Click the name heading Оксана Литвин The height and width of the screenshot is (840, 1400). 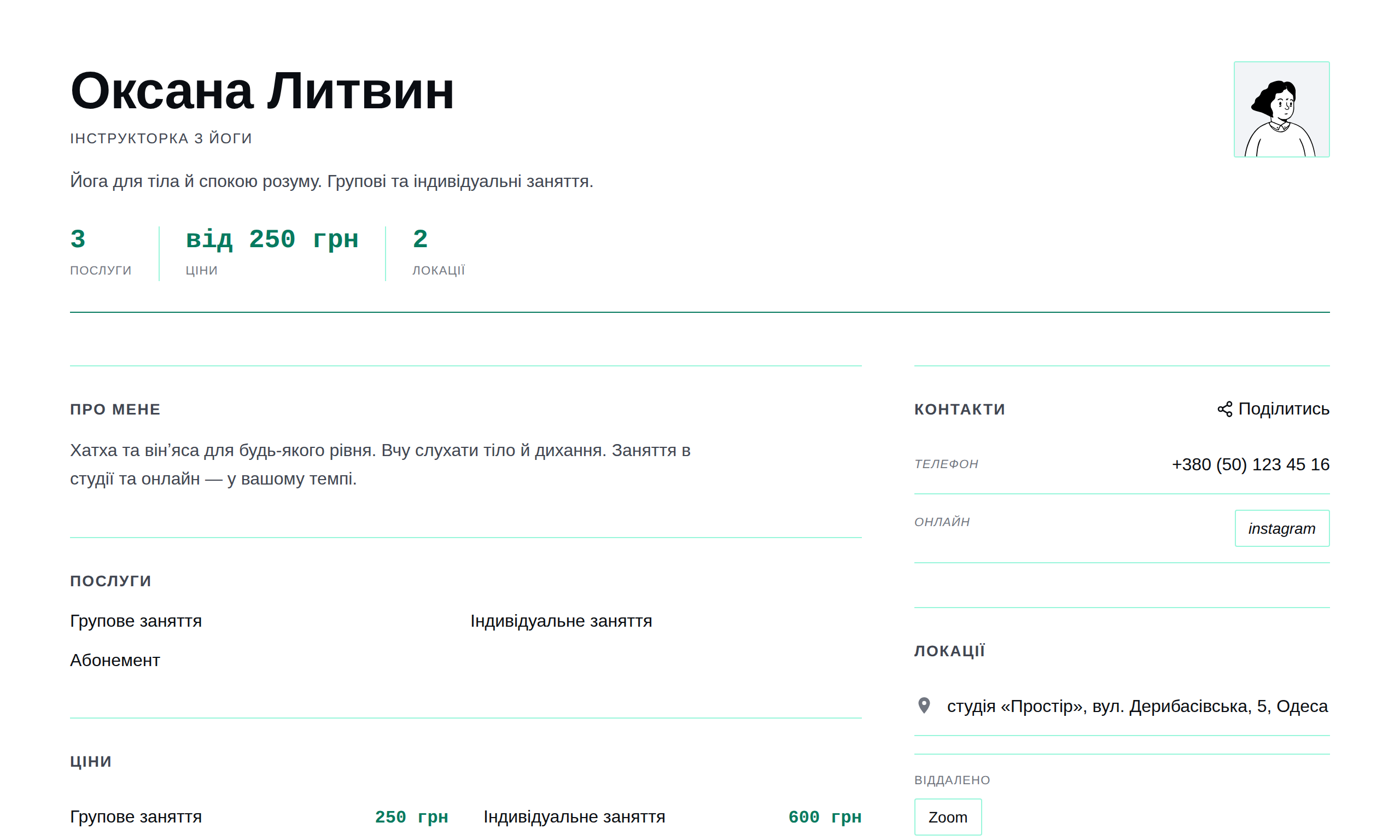(x=262, y=91)
